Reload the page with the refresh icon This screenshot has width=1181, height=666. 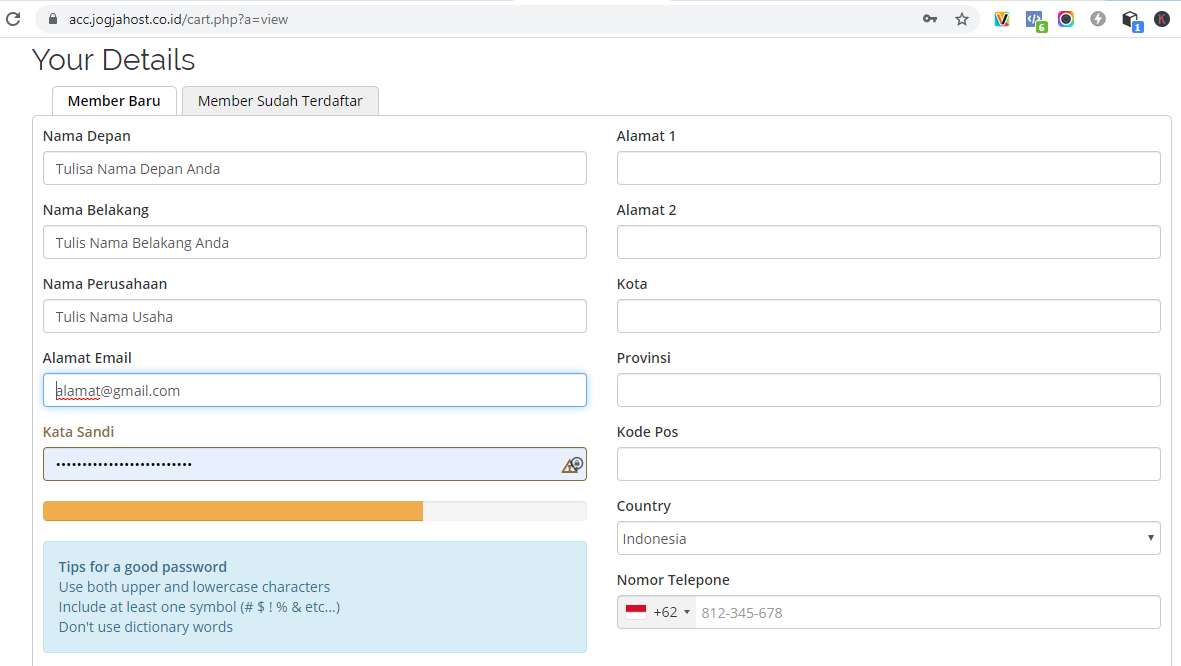13,19
